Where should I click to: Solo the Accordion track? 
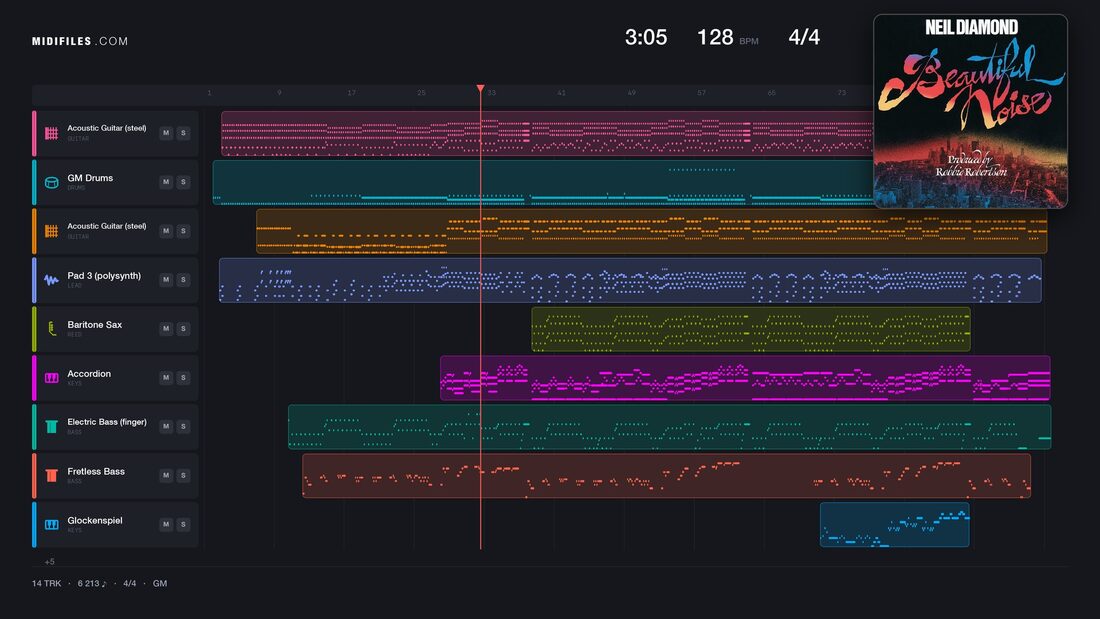point(183,378)
